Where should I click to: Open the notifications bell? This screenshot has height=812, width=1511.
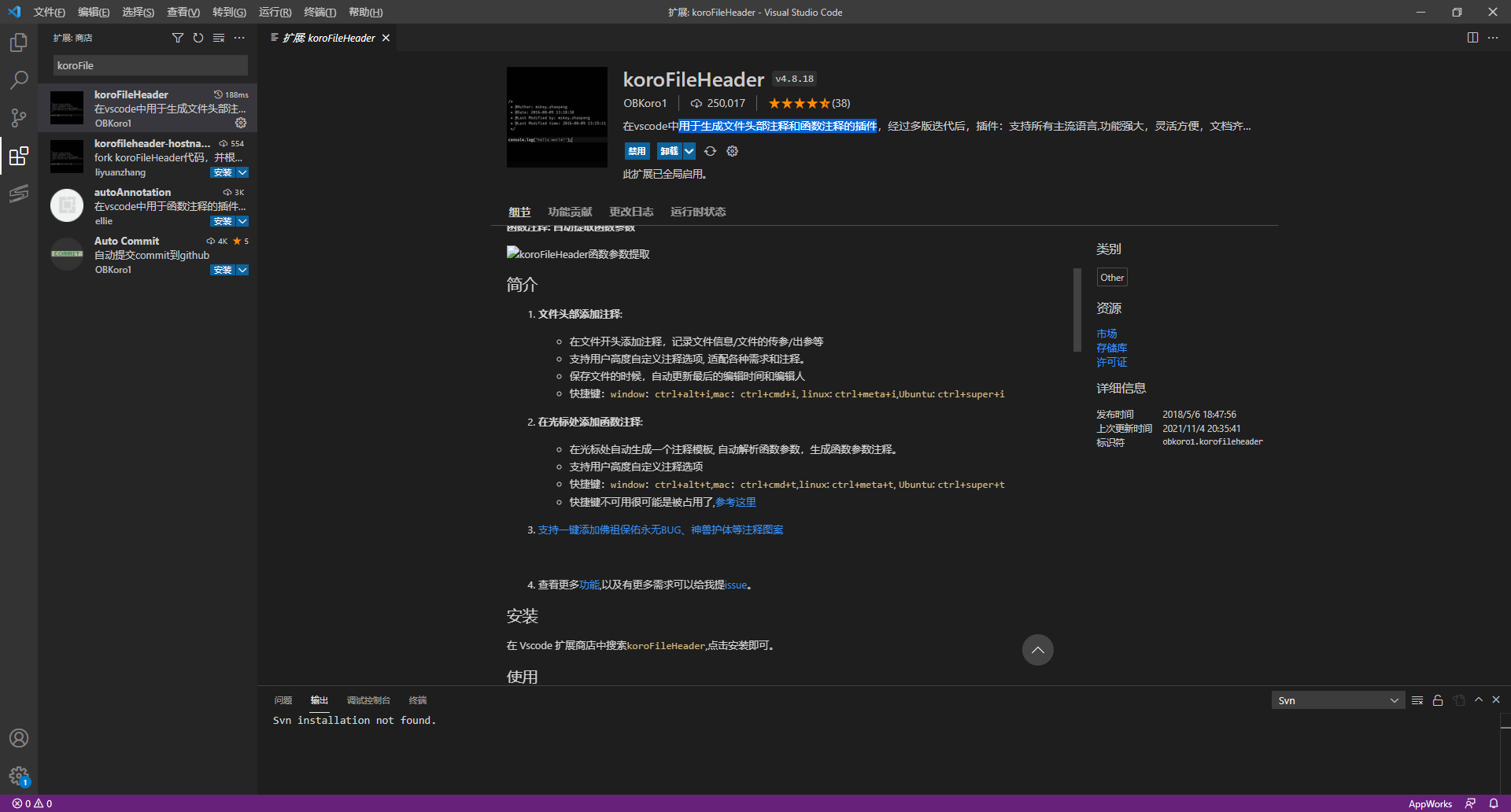(x=1494, y=803)
